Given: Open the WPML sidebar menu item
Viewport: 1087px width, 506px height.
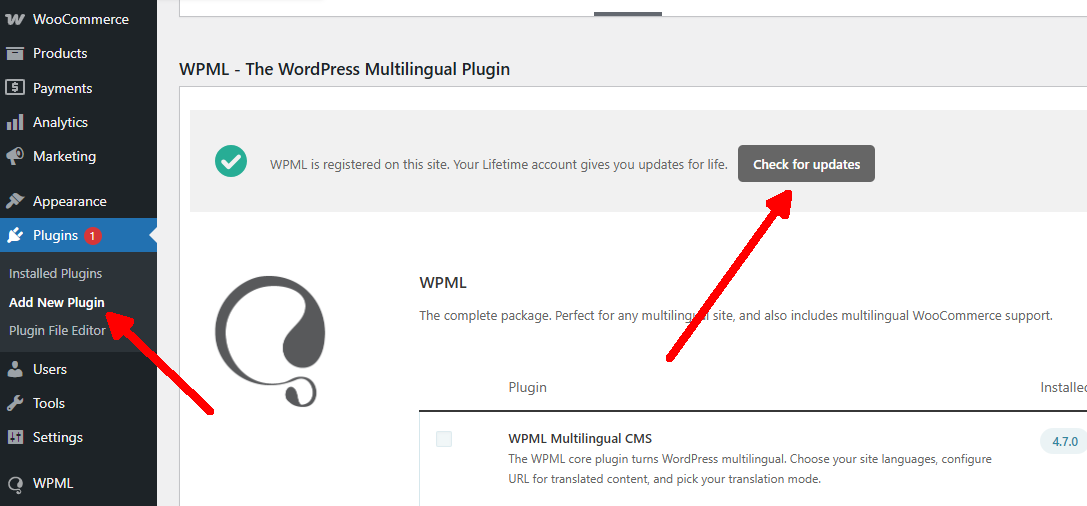Looking at the screenshot, I should click(52, 483).
